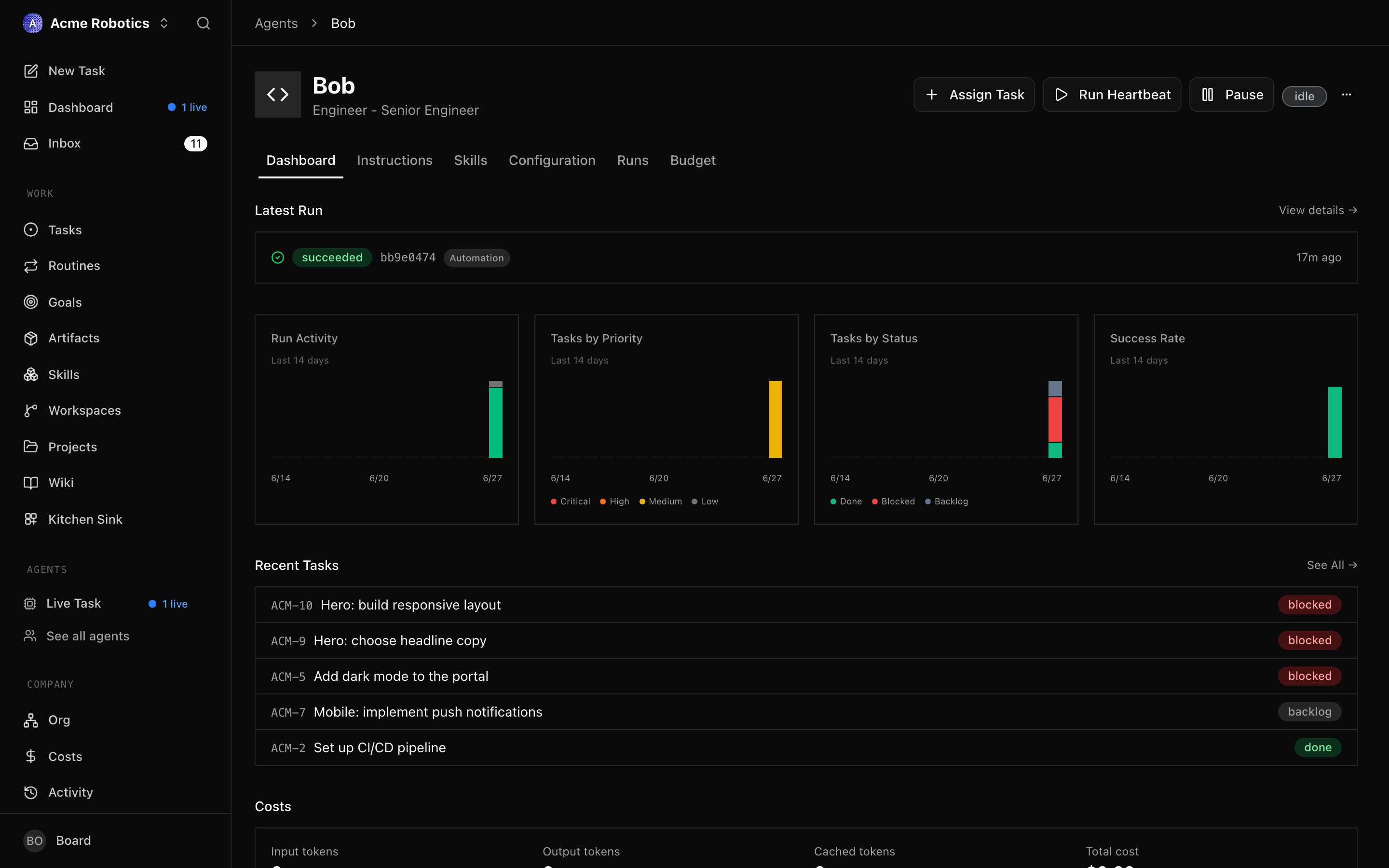This screenshot has width=1389, height=868.
Task: Click the Workspaces branch icon
Action: 31,410
